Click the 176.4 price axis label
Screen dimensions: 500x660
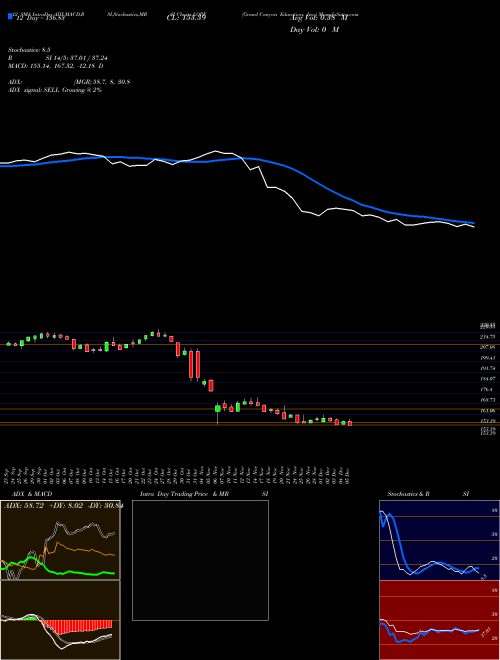[x=488, y=389]
